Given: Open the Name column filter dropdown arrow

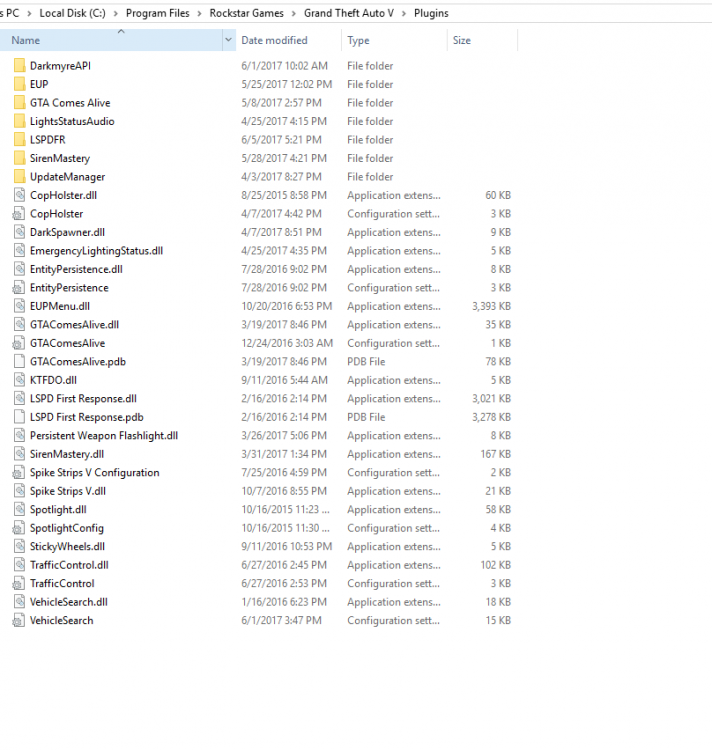Looking at the screenshot, I should coord(229,40).
